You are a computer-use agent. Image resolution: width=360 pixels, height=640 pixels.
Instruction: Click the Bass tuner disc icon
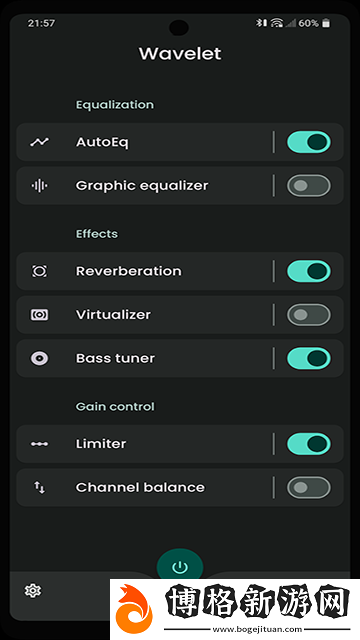click(x=40, y=358)
